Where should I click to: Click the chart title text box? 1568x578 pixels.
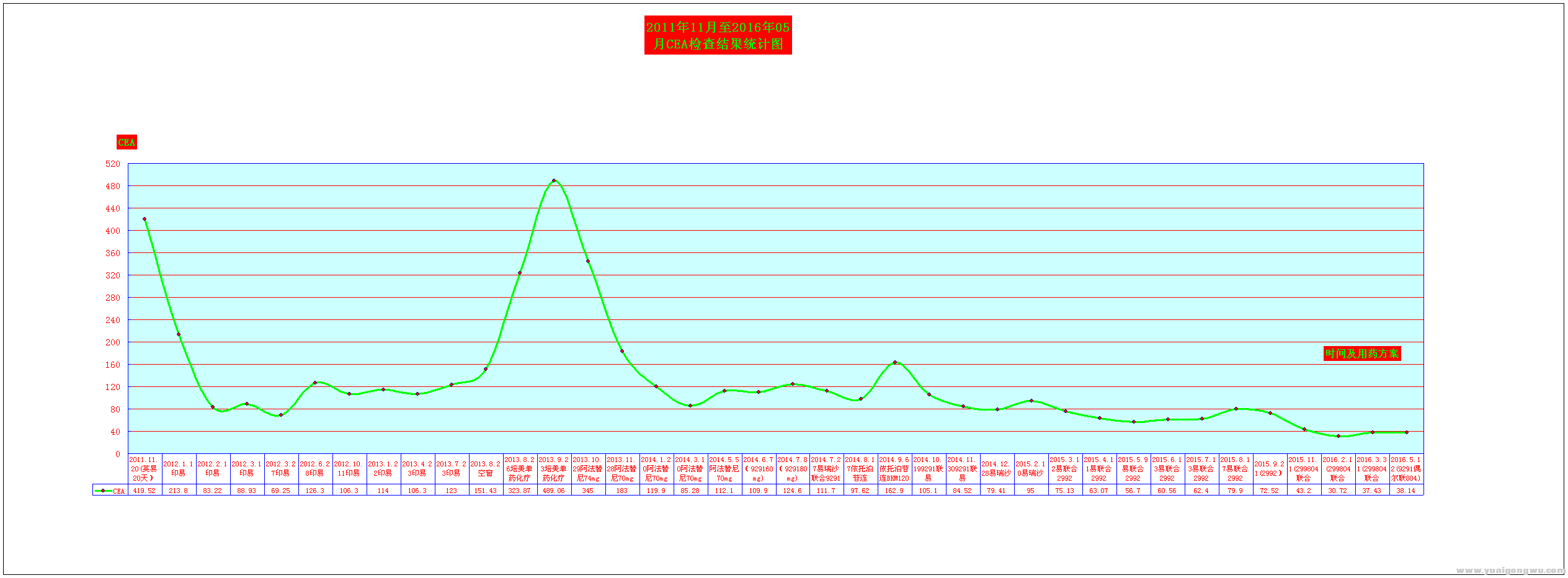[x=718, y=35]
